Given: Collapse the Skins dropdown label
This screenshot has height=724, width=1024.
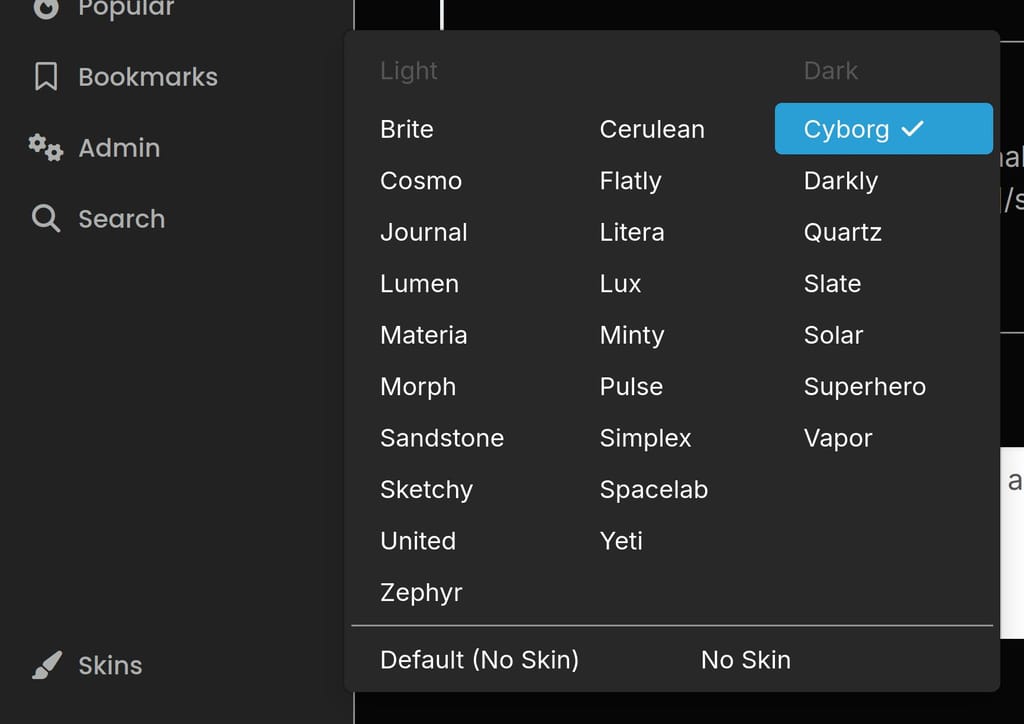Looking at the screenshot, I should pyautogui.click(x=110, y=665).
